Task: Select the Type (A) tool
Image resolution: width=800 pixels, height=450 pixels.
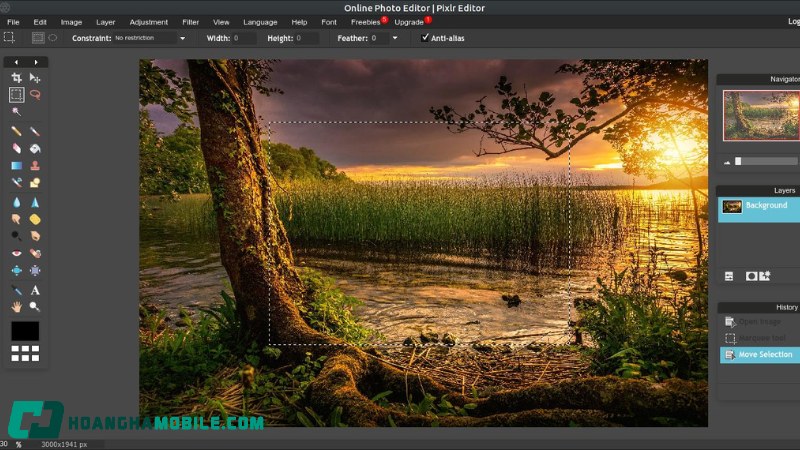Action: click(x=35, y=290)
